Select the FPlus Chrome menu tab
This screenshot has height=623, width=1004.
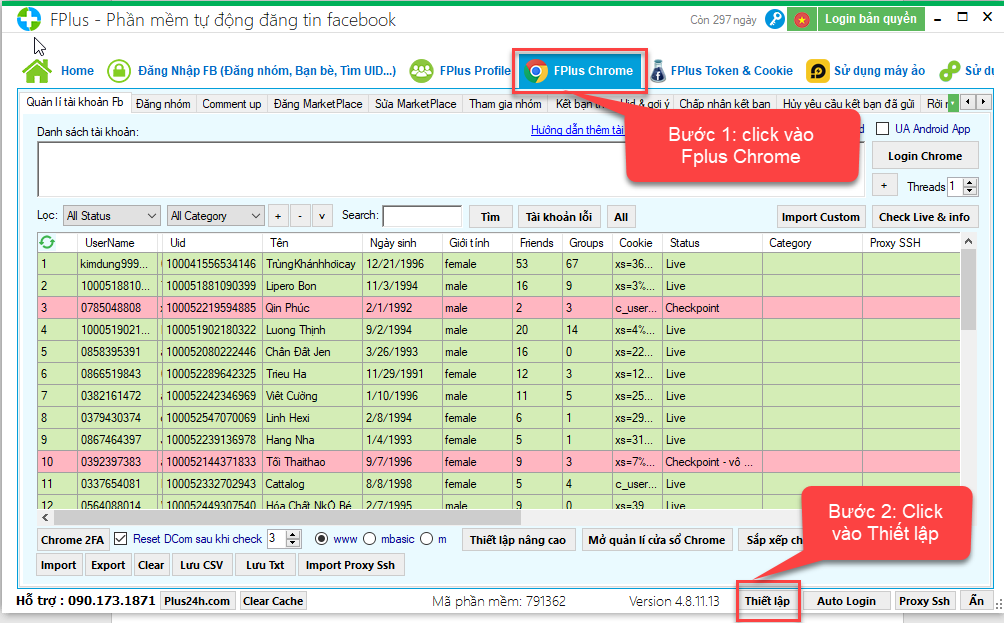(579, 70)
